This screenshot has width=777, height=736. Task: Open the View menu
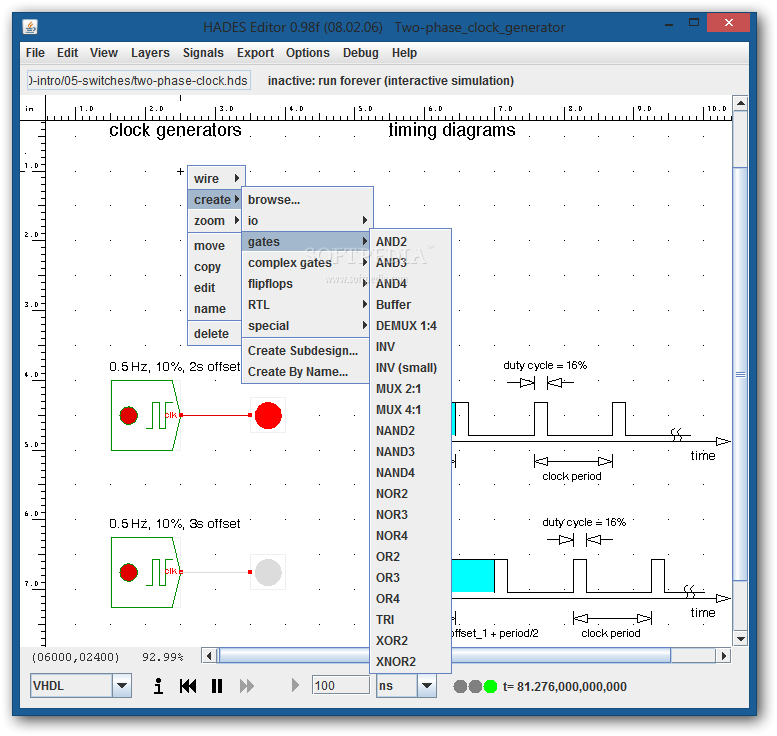pyautogui.click(x=104, y=53)
